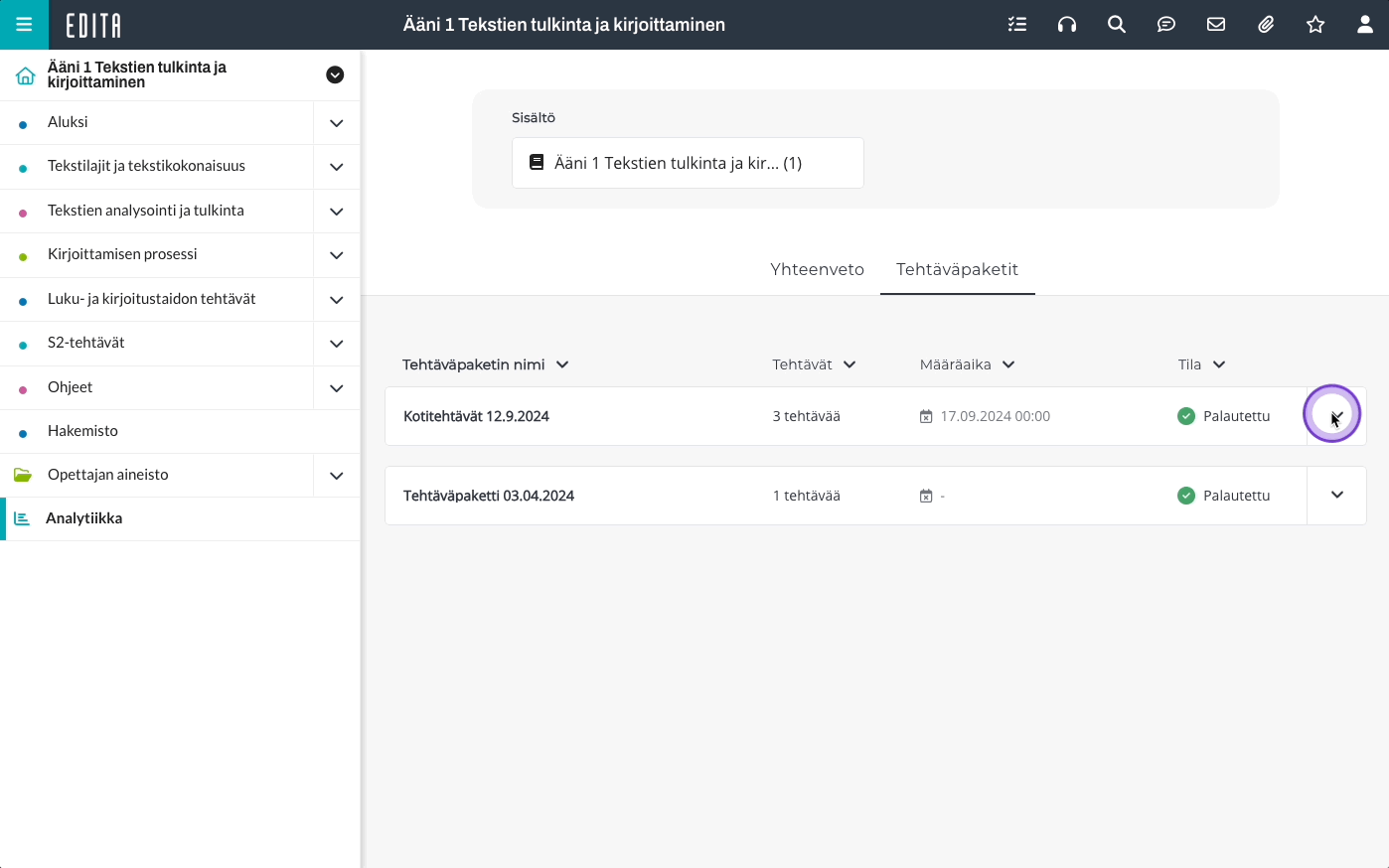1389x868 pixels.
Task: Click course title in sidebar header
Action: pos(137,74)
